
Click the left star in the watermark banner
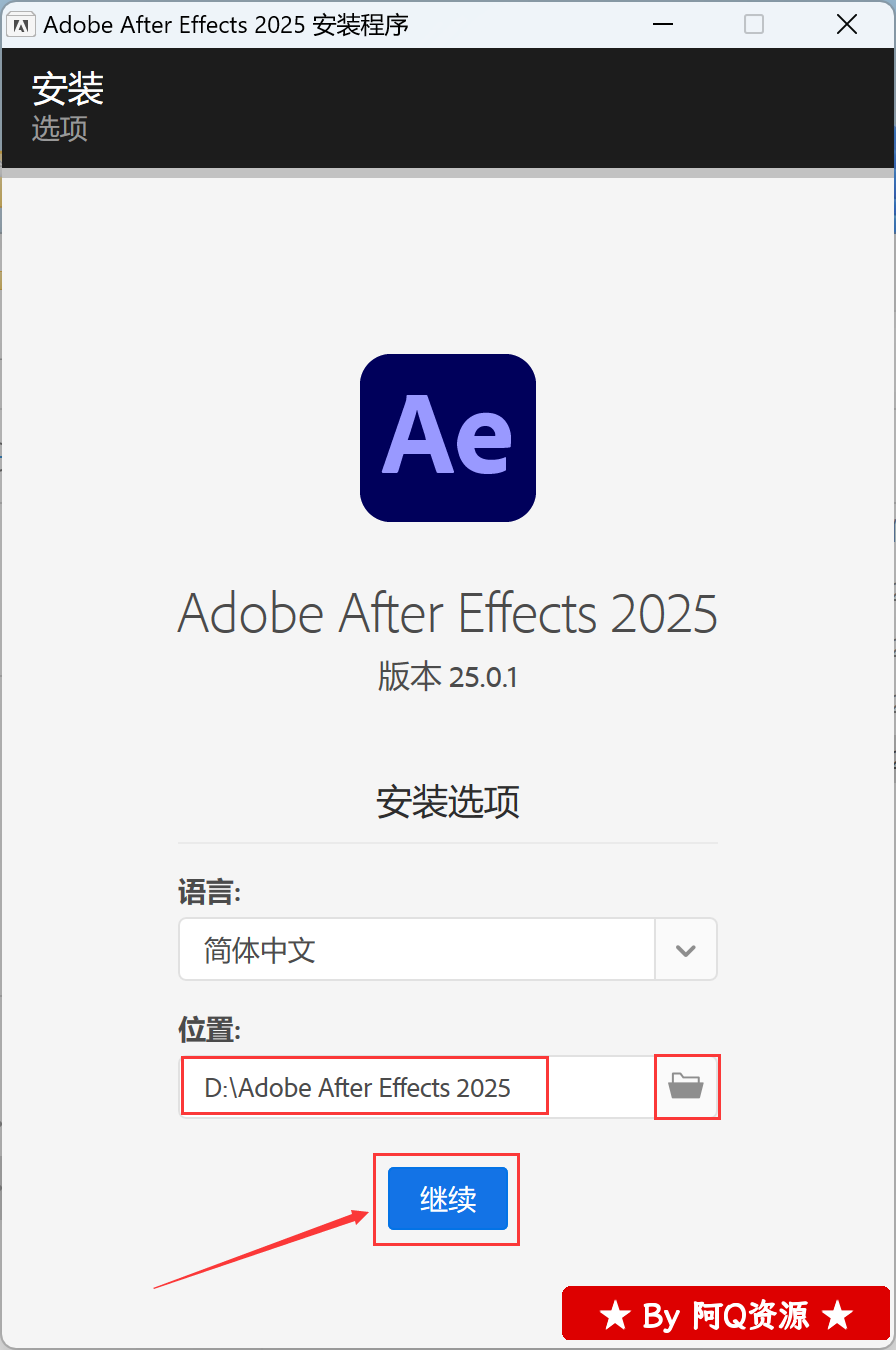[615, 1316]
